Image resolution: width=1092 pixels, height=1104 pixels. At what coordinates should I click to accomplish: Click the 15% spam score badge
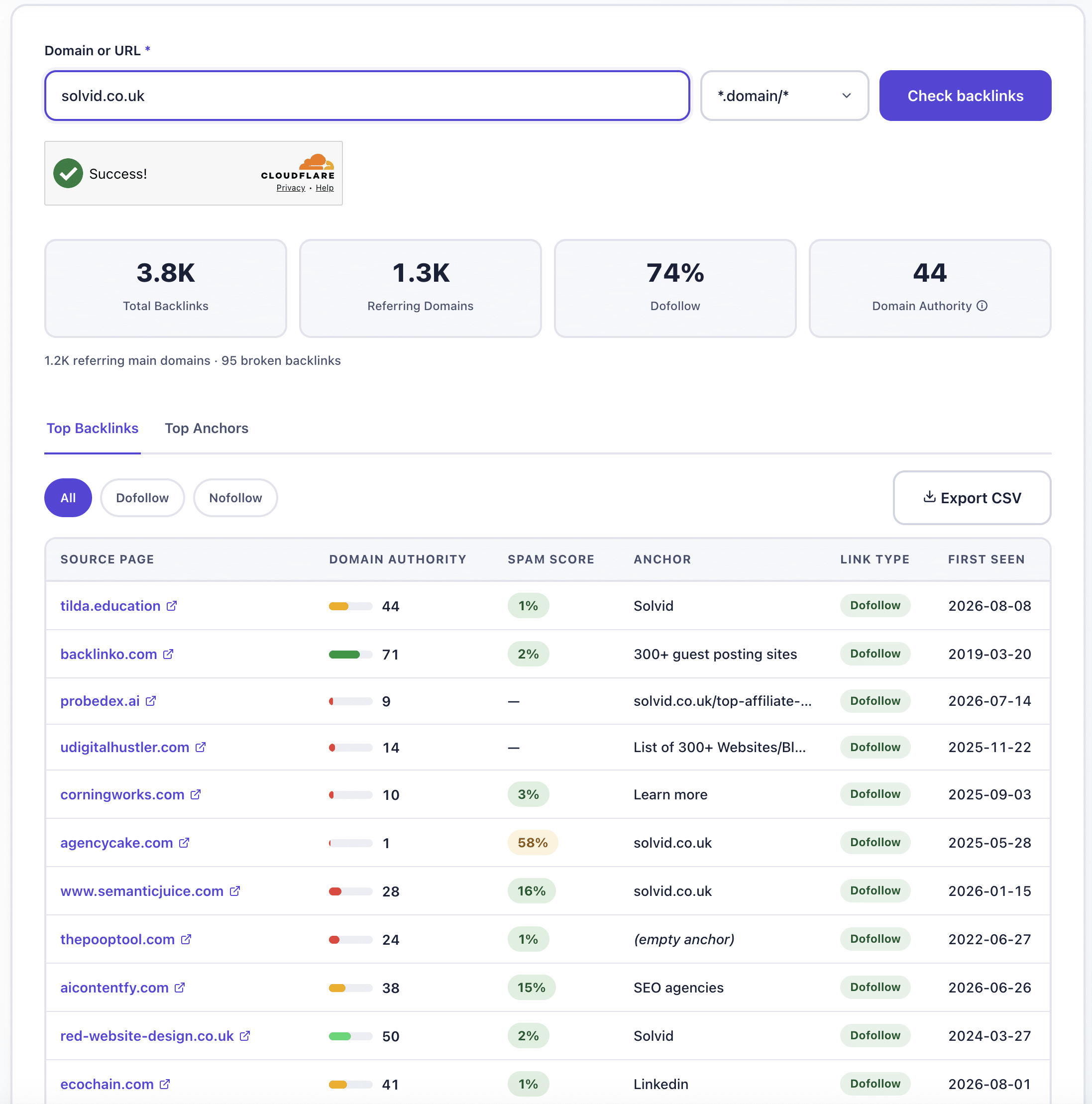[x=532, y=988]
